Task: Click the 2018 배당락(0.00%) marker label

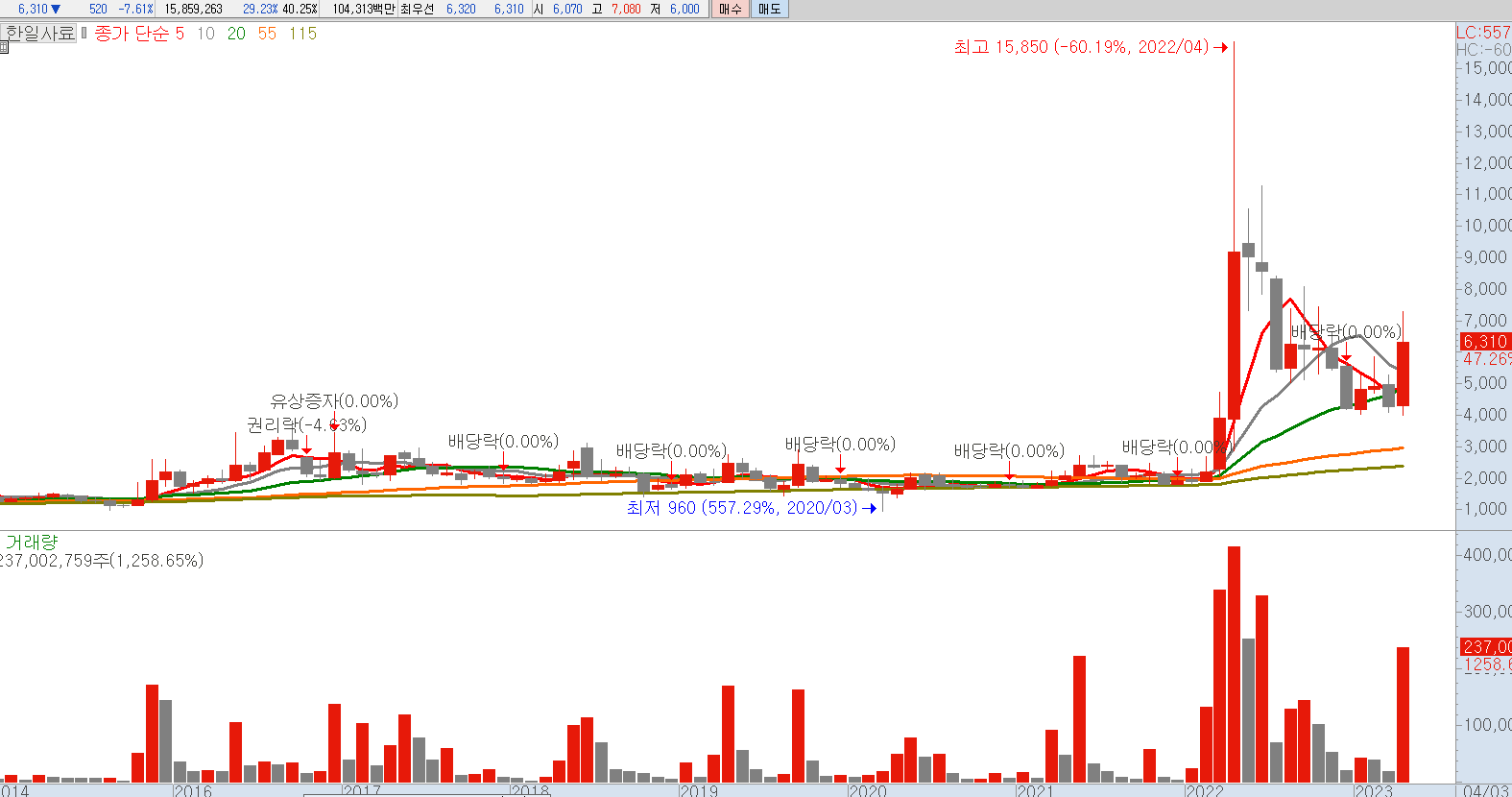Action: 503,442
